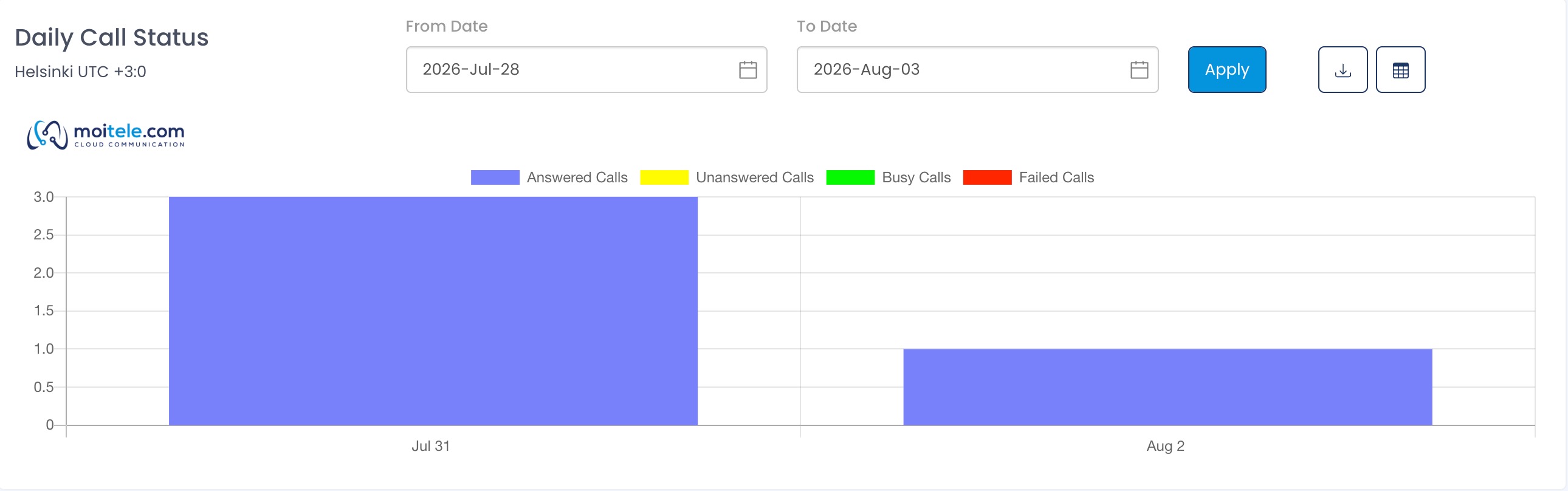This screenshot has height=491, width=1568.
Task: Click the To Date field showing 2026-Aug-03
Action: 977,69
